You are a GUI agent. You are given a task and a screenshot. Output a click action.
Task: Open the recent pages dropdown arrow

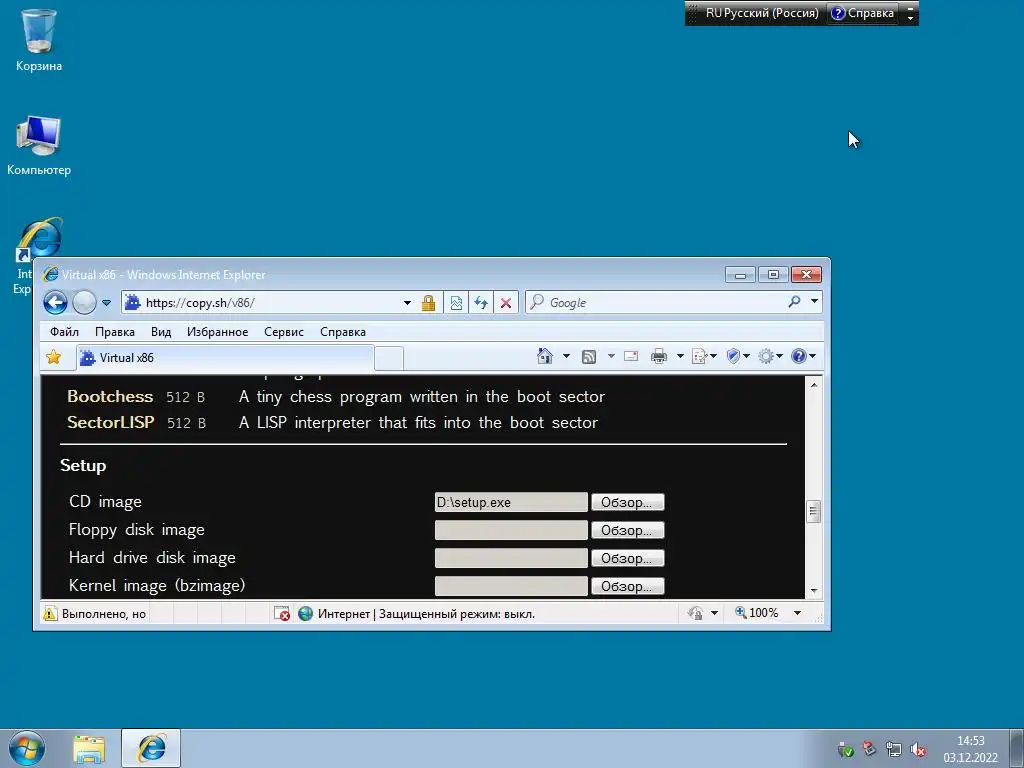click(x=106, y=303)
